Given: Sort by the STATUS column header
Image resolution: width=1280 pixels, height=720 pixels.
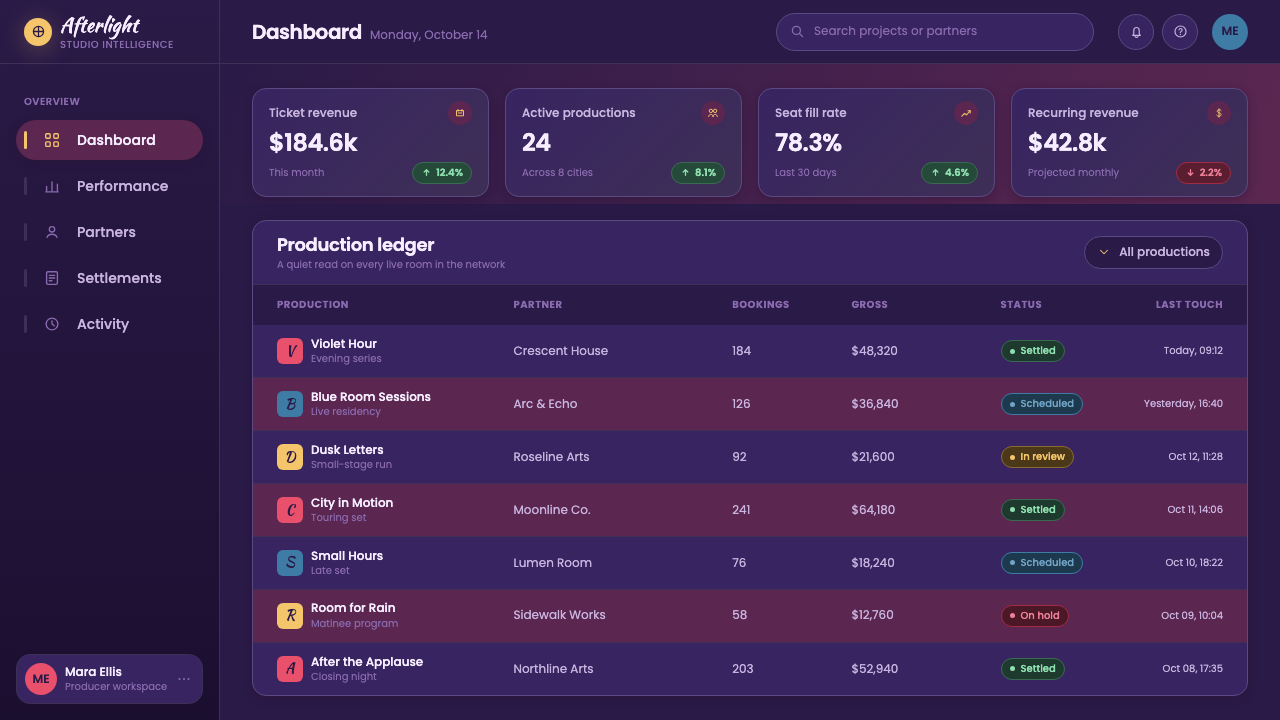Looking at the screenshot, I should [1021, 304].
